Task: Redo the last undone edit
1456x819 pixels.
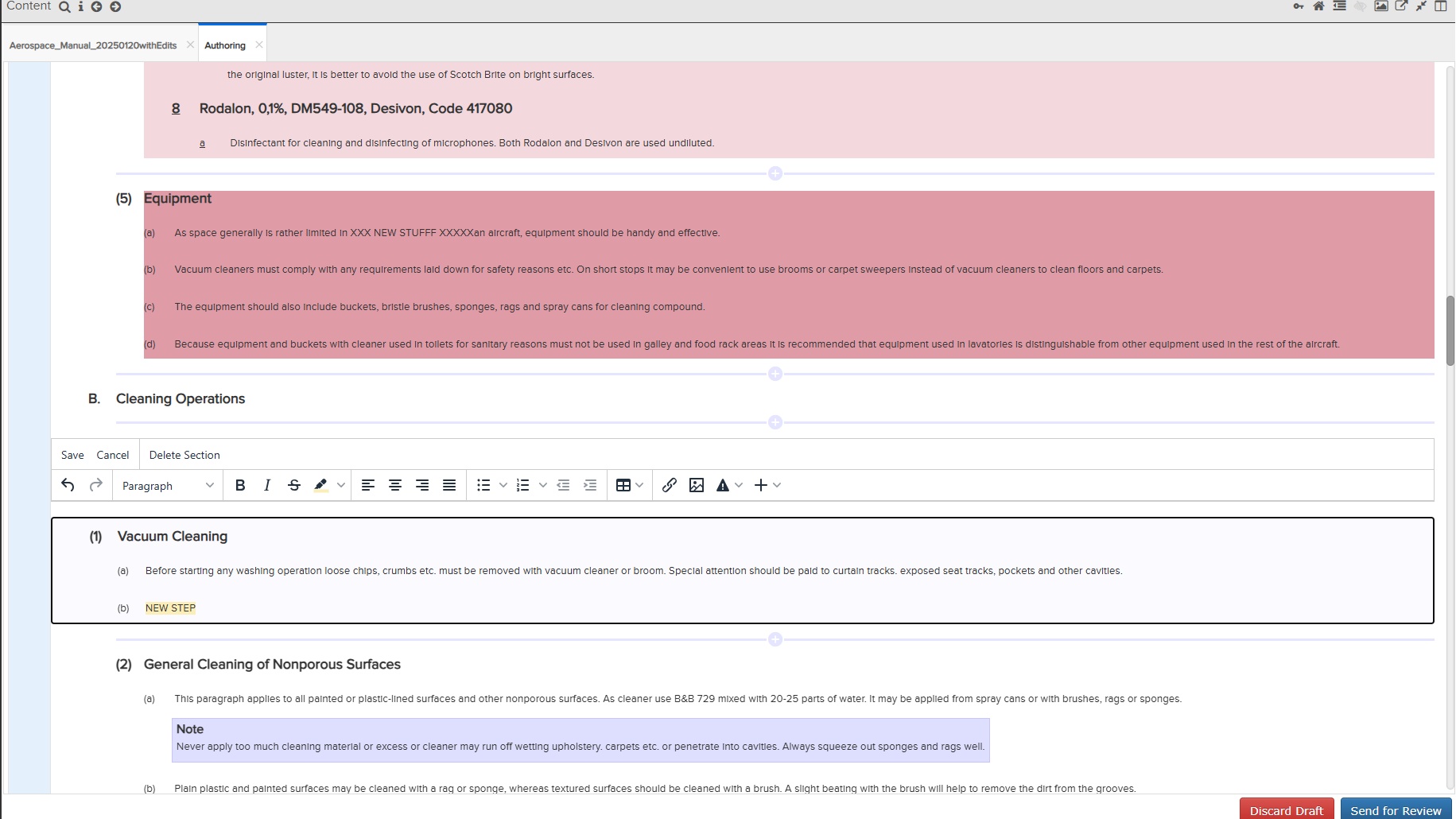Action: [x=96, y=485]
